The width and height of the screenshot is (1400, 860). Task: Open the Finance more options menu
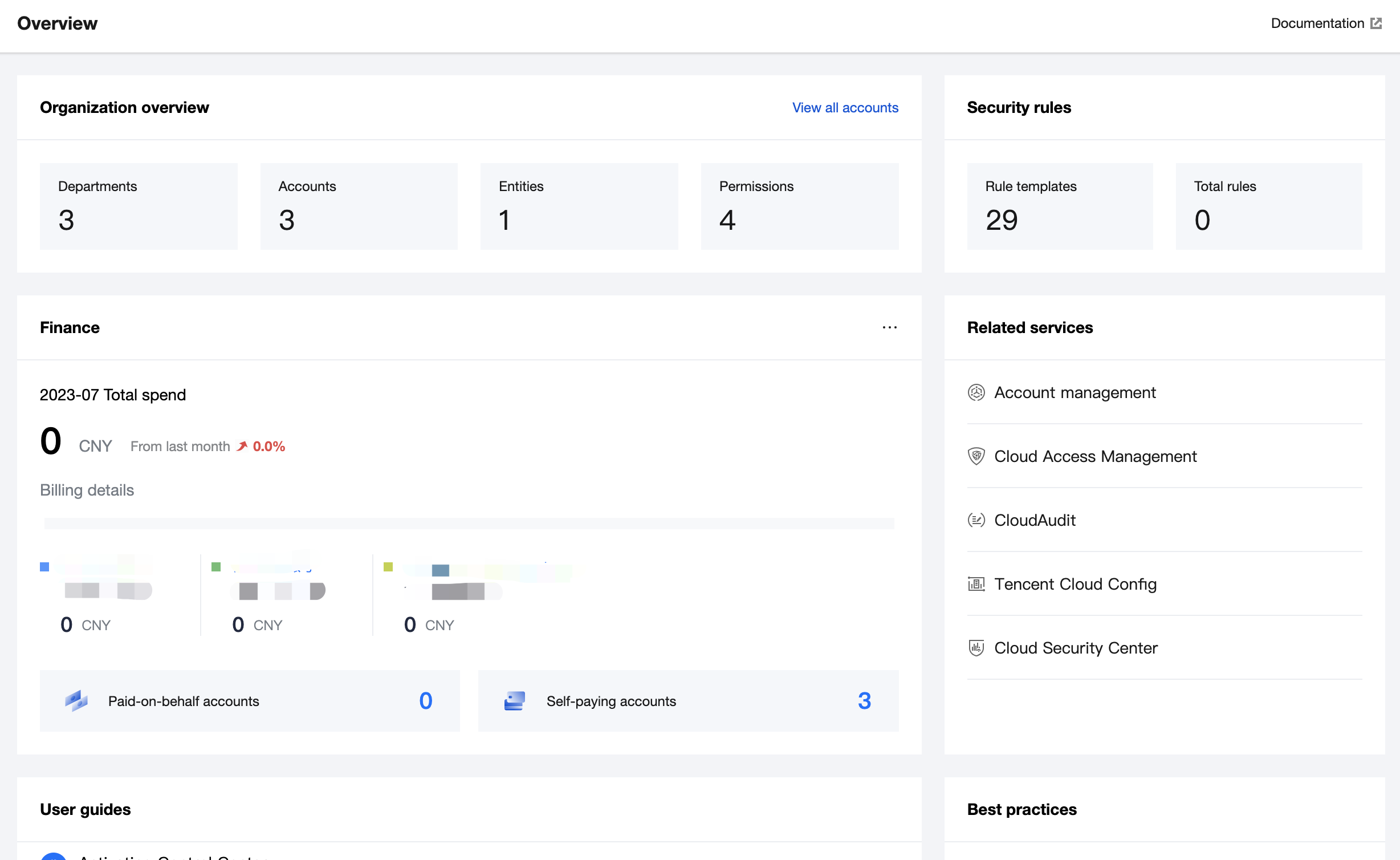[889, 328]
